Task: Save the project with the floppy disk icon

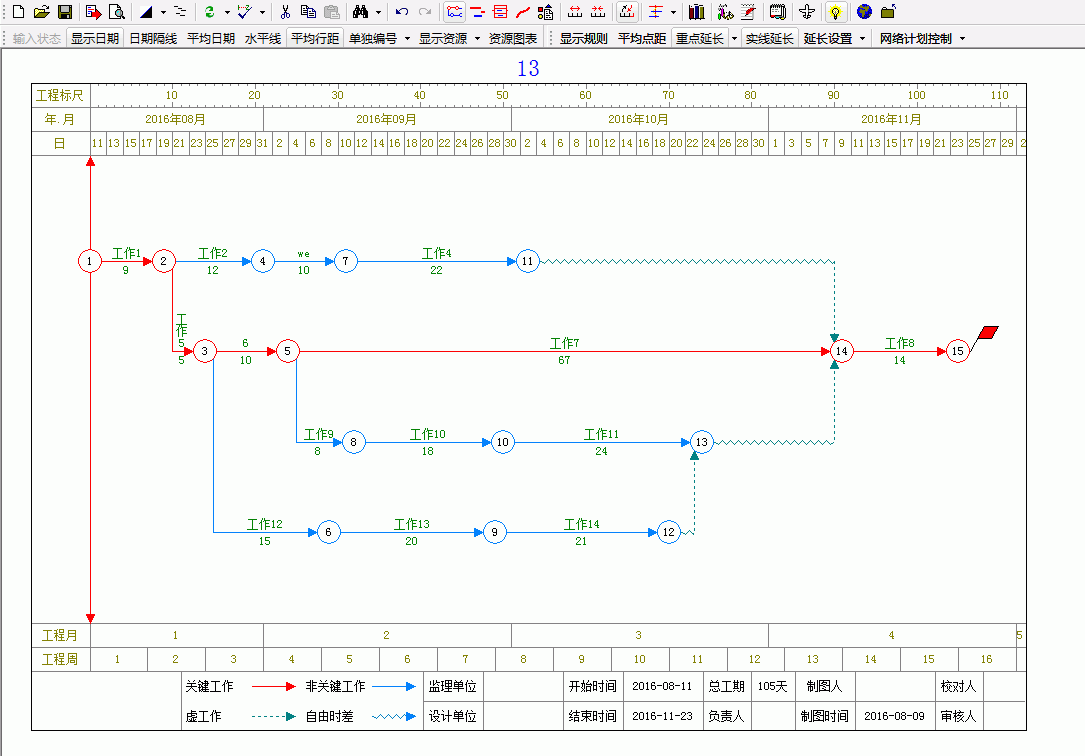Action: click(65, 12)
